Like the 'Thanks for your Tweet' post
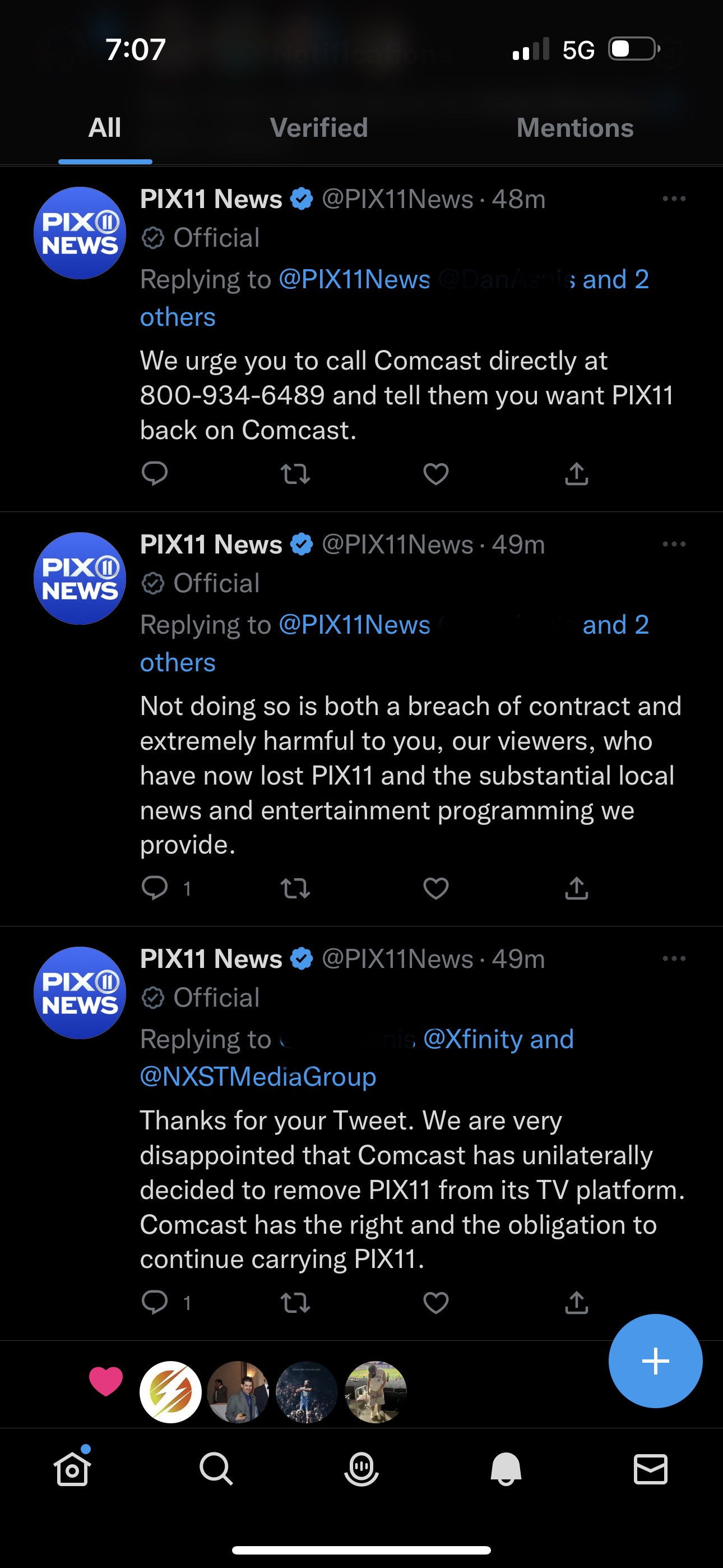The image size is (723, 1568). click(x=435, y=1303)
